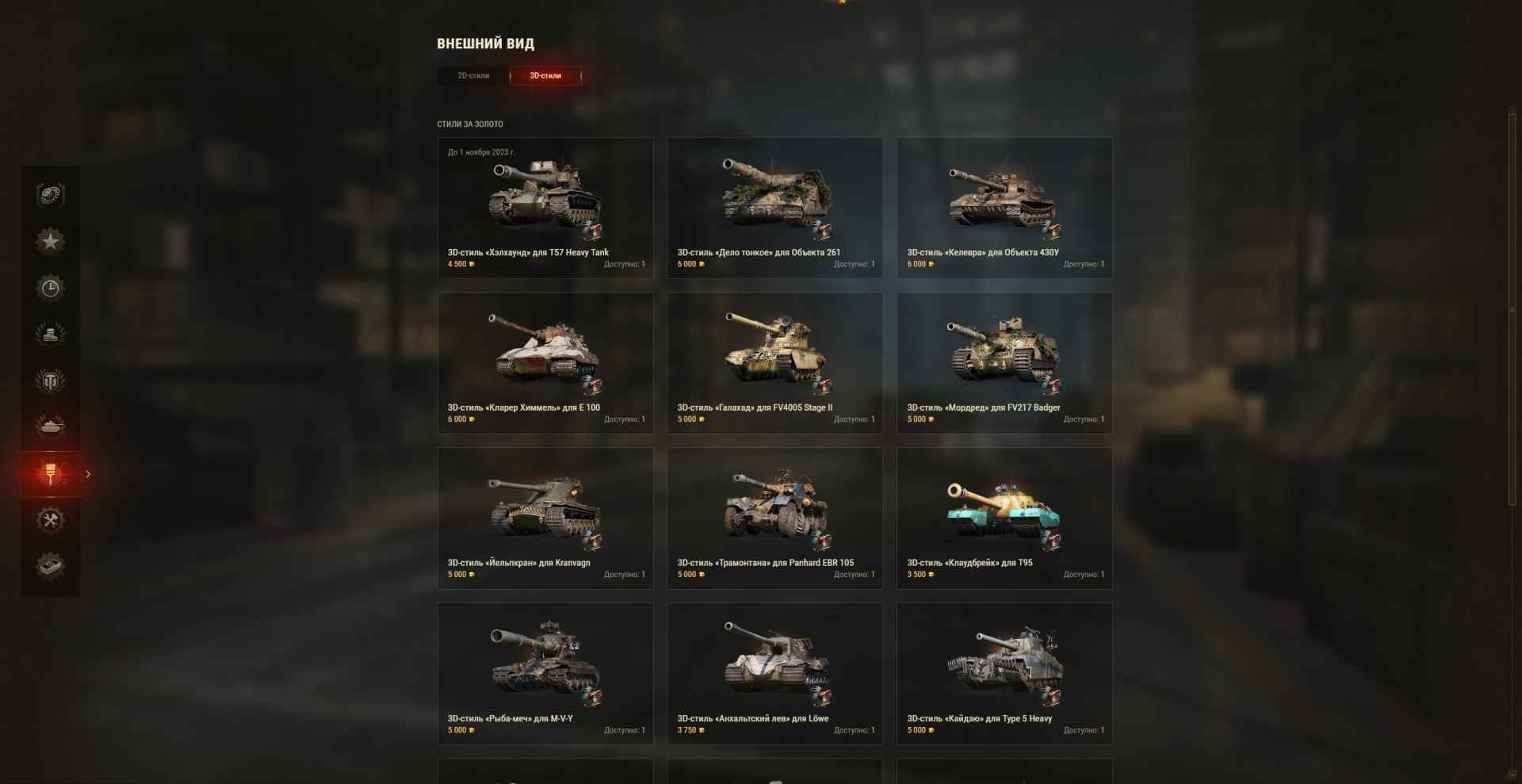Open «Дело тонкое» style for Объект 261
This screenshot has height=784, width=1522.
(x=775, y=208)
